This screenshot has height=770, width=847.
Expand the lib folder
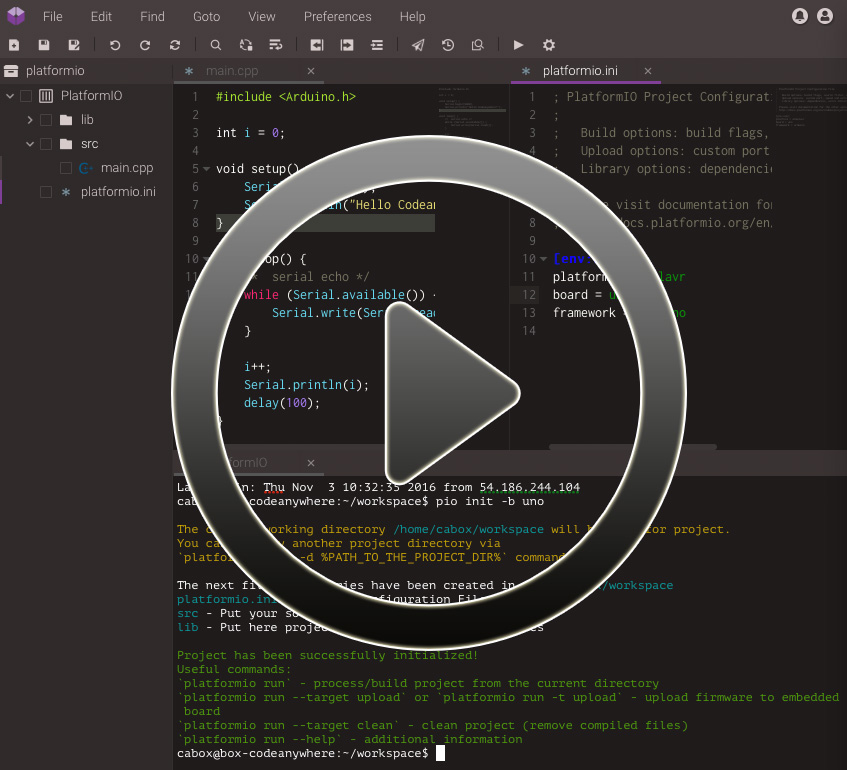(30, 120)
